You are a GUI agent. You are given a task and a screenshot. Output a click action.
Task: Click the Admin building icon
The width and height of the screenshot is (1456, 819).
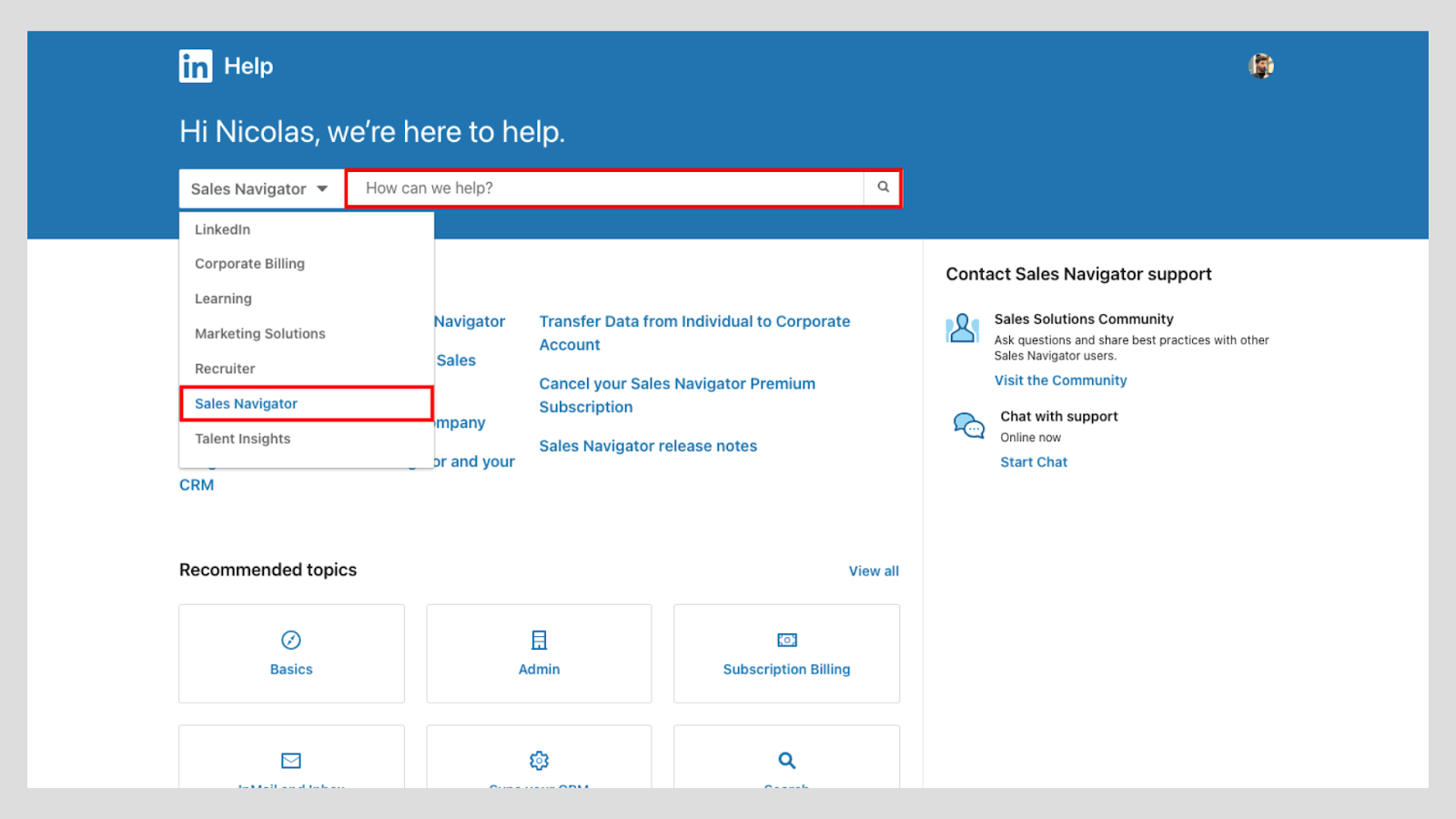point(539,640)
